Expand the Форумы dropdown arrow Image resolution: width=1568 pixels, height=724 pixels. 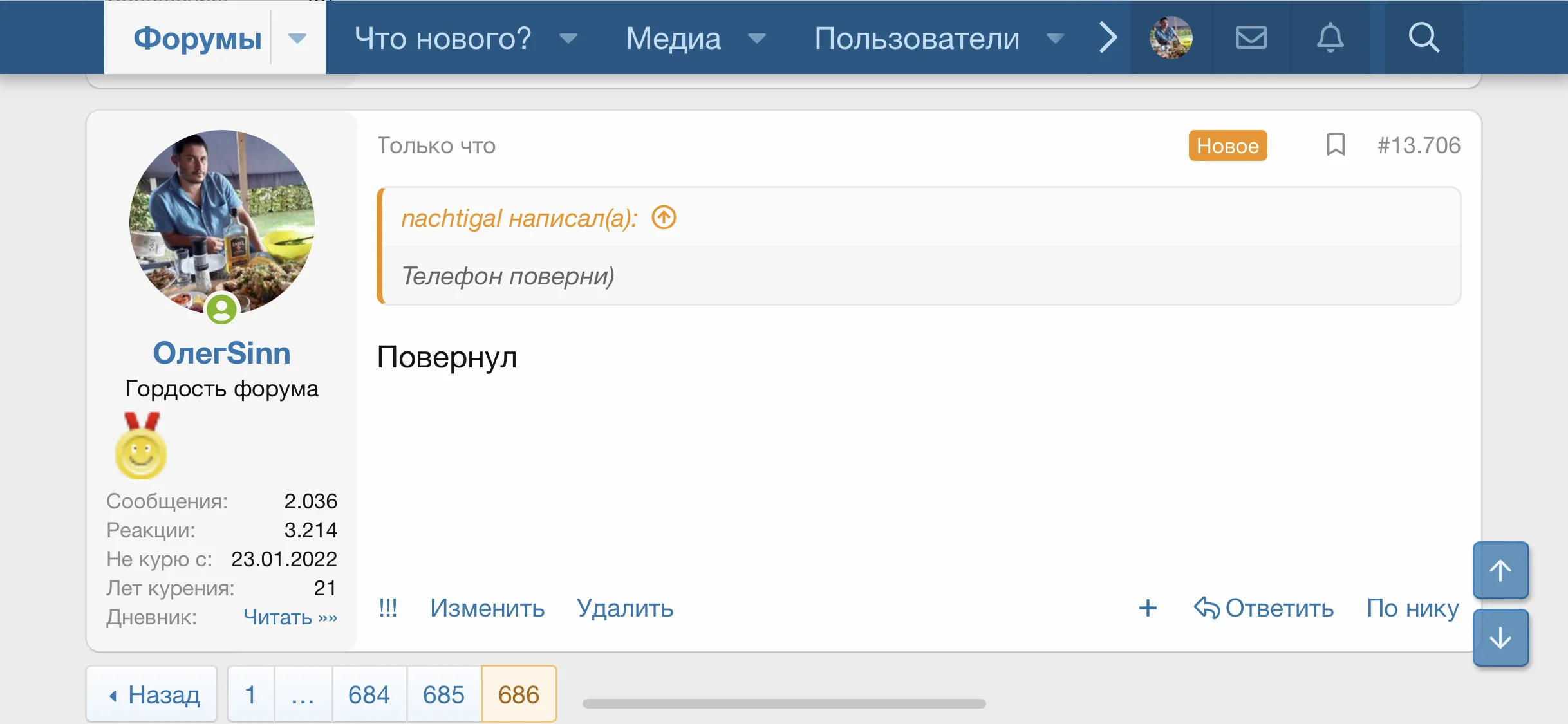tap(298, 39)
